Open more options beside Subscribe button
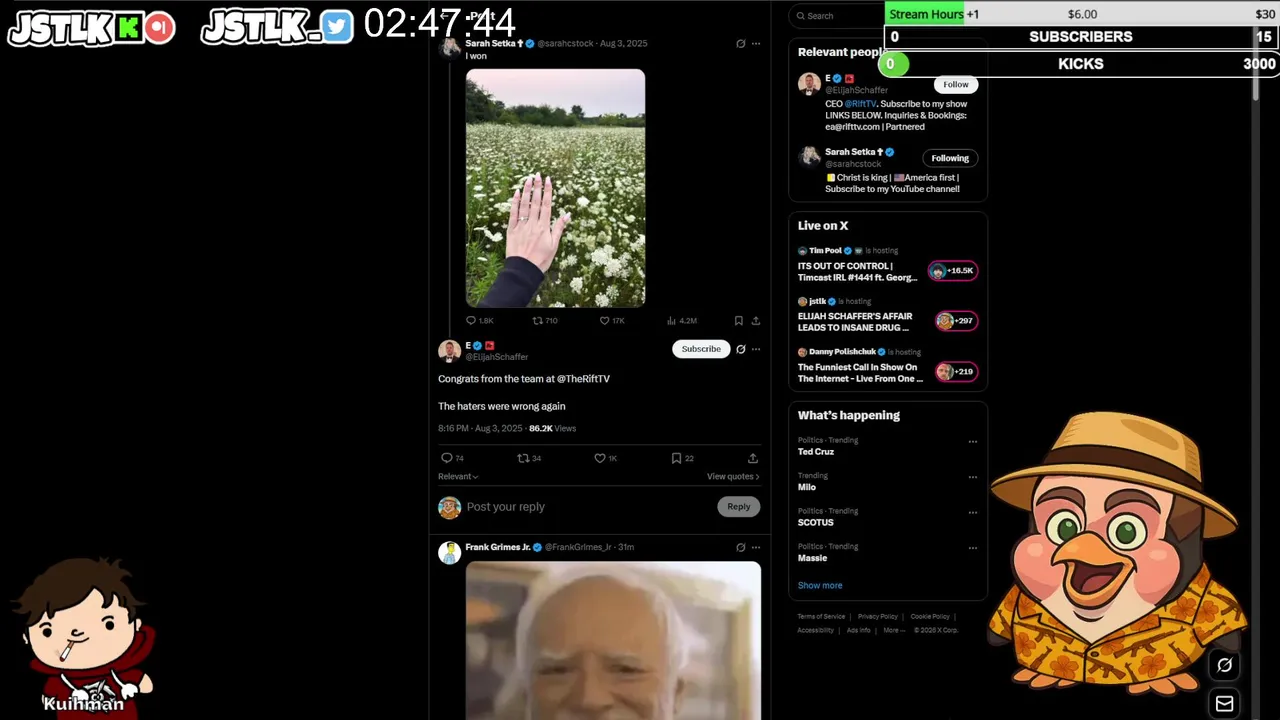 pyautogui.click(x=756, y=349)
